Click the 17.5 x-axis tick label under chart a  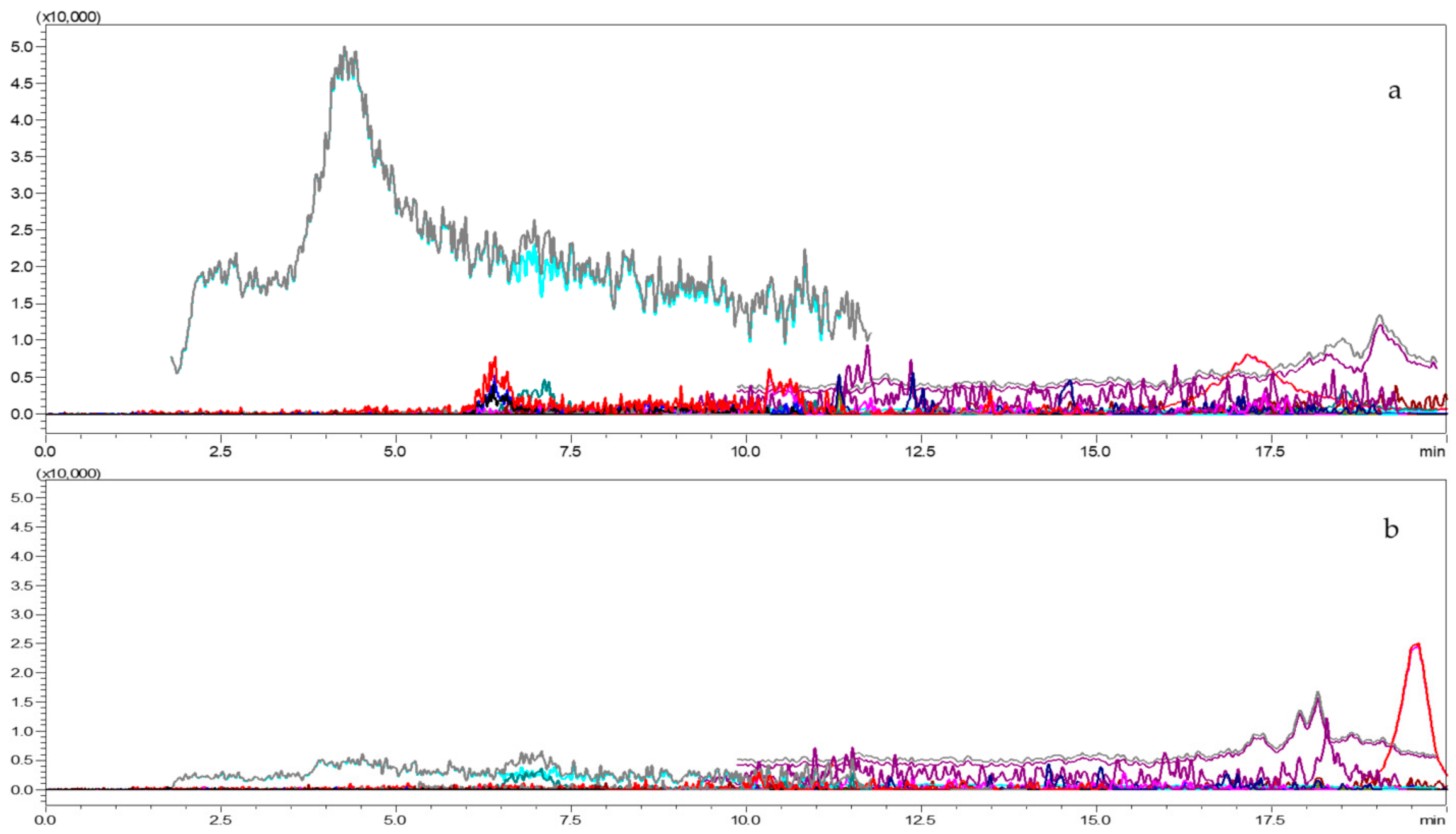(x=1270, y=452)
